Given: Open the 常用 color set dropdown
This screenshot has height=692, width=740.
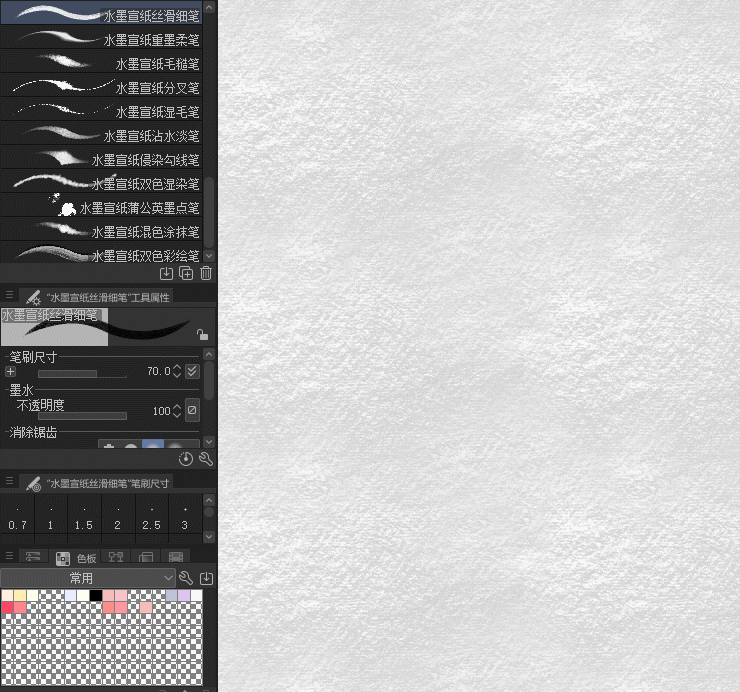Looking at the screenshot, I should click(x=88, y=578).
